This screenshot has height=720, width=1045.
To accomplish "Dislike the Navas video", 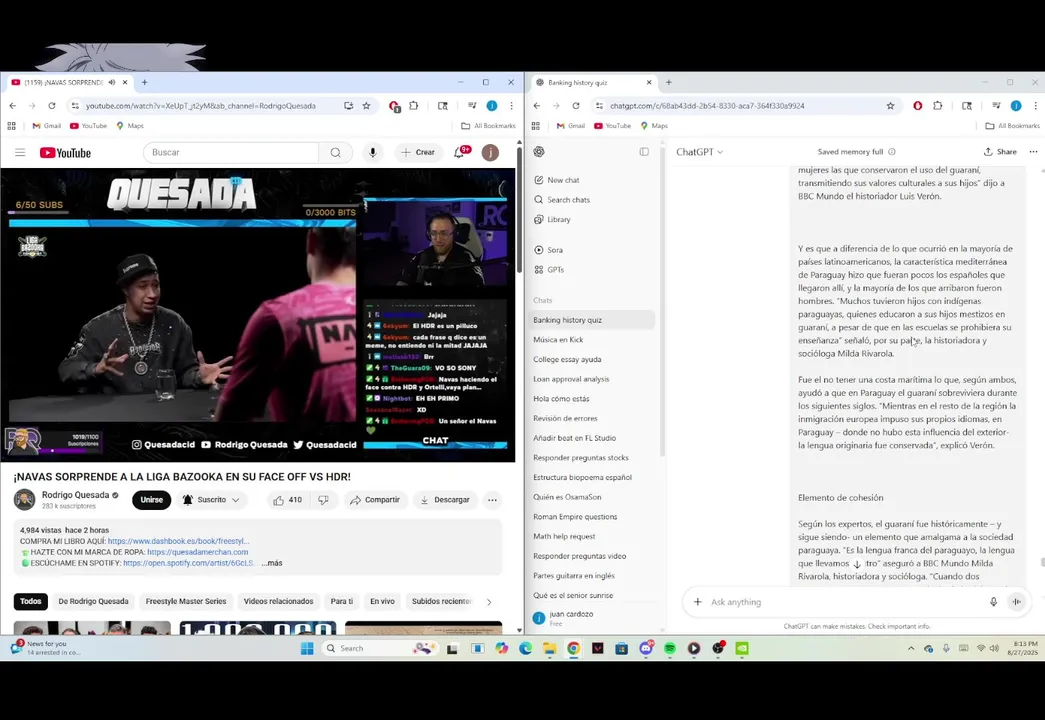I will point(323,500).
